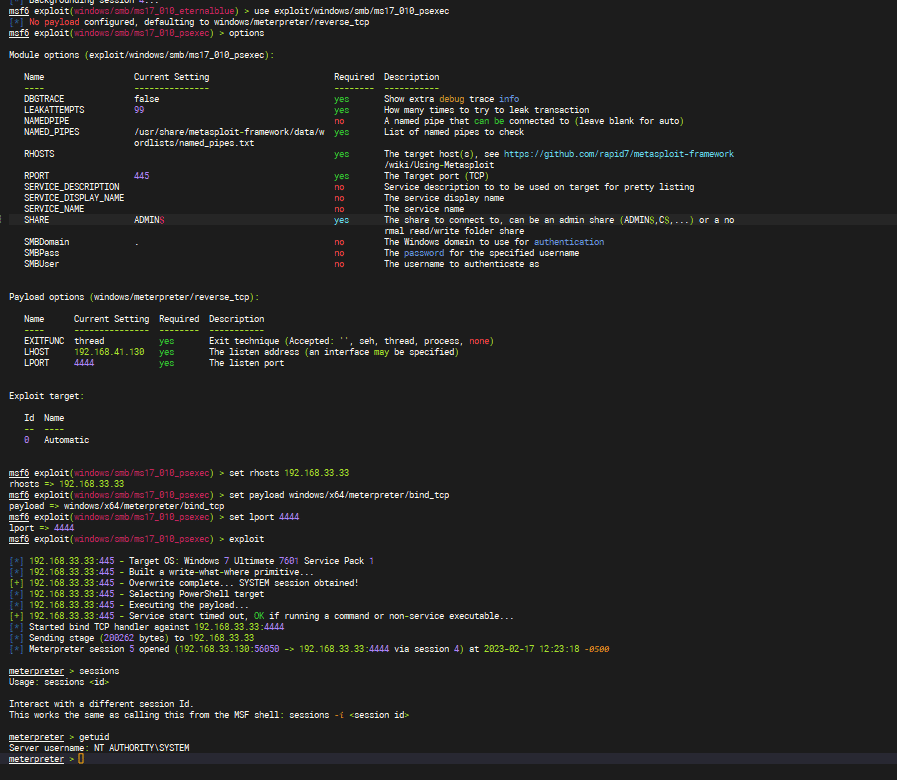Image resolution: width=897 pixels, height=780 pixels.
Task: Click the 'Current Setting' column header in Module options
Action: 172,77
